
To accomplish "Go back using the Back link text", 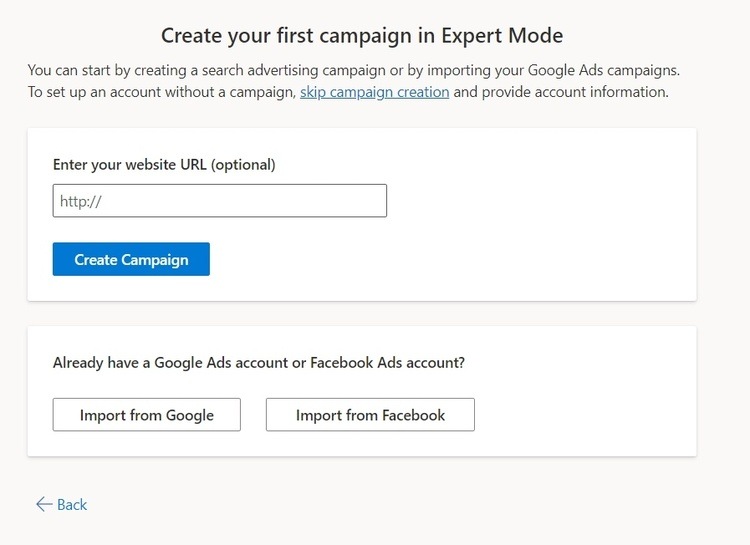I will 72,504.
